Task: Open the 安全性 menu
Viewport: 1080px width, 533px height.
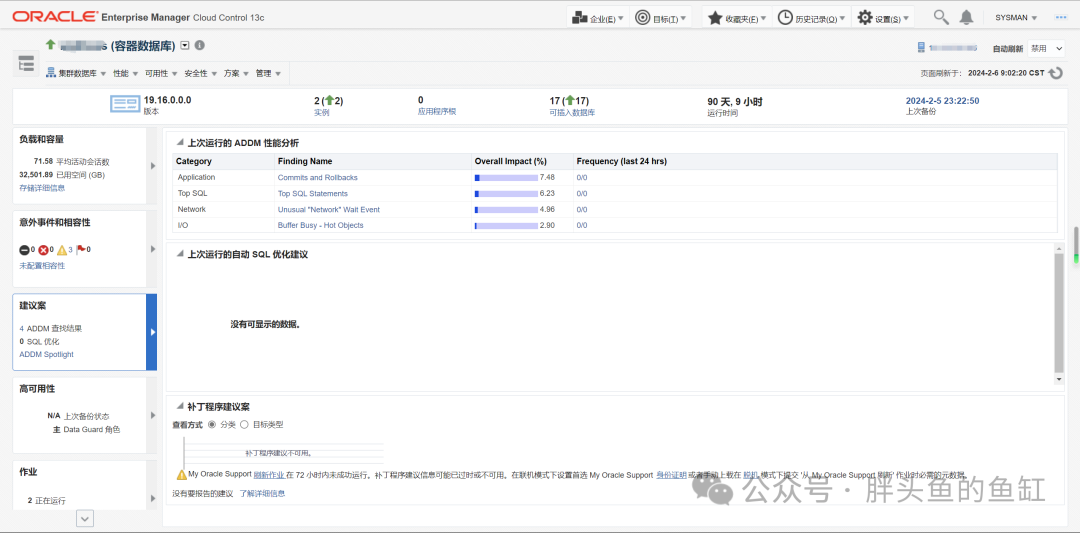Action: pyautogui.click(x=200, y=73)
